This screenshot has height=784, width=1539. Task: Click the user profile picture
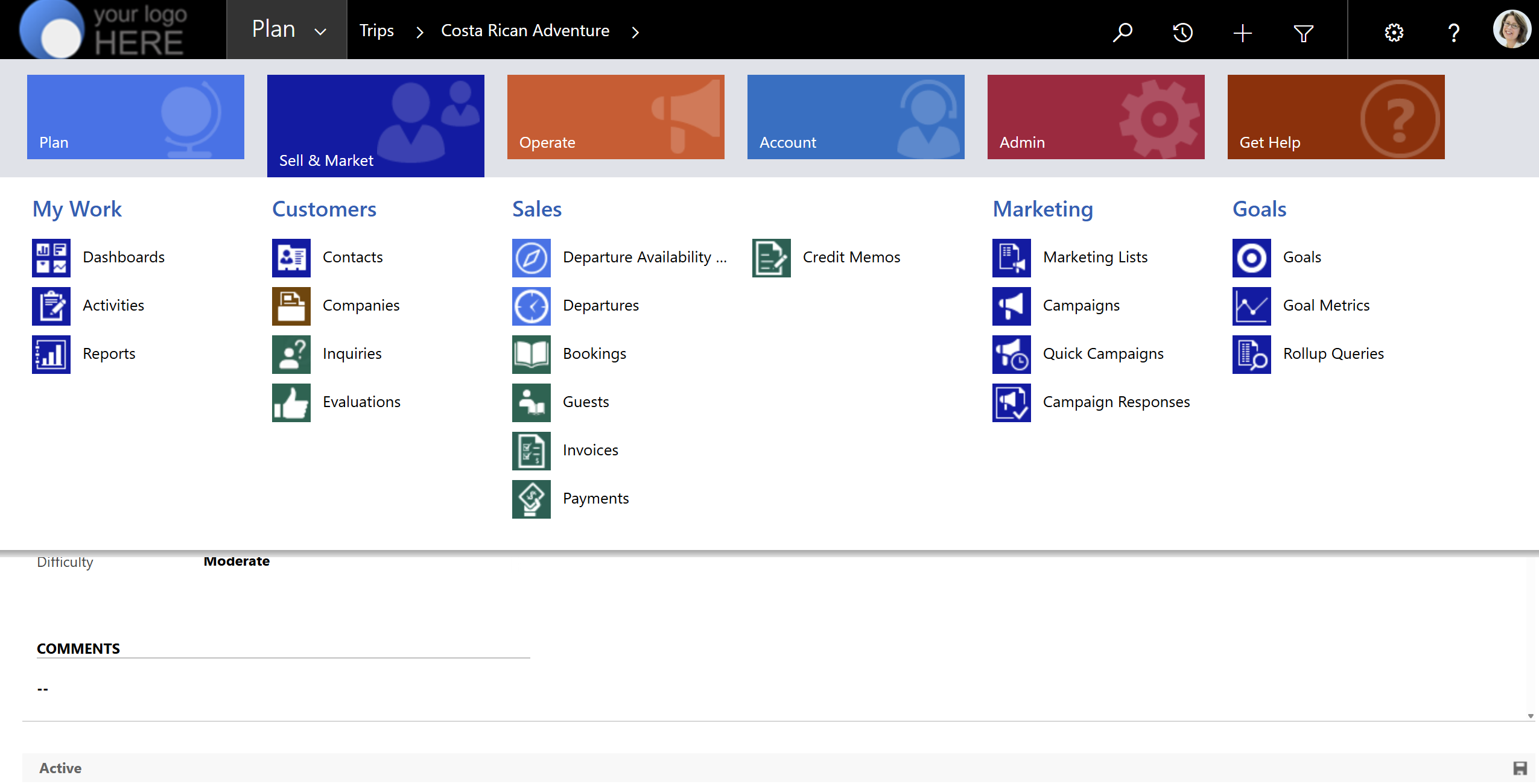click(x=1512, y=29)
